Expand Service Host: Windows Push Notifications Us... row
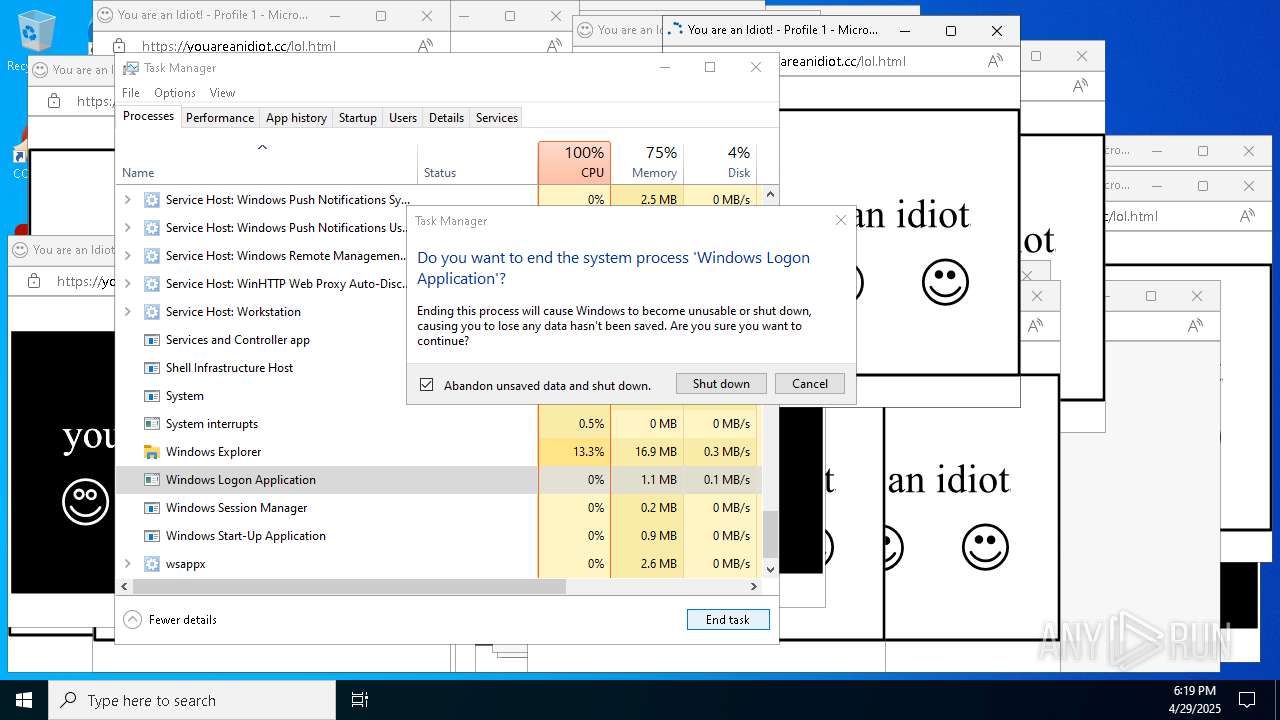The image size is (1280, 720). [127, 228]
